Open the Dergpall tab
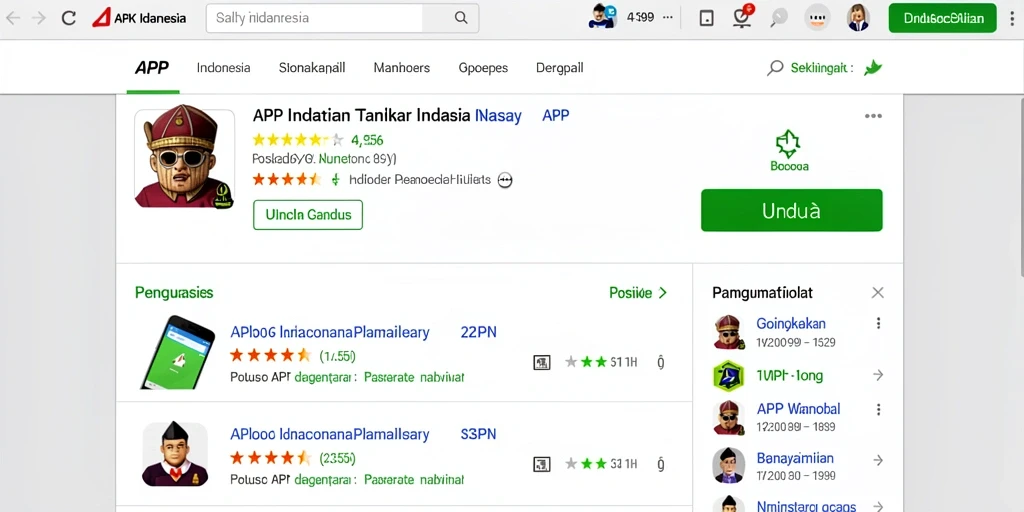1024x512 pixels. [x=560, y=68]
